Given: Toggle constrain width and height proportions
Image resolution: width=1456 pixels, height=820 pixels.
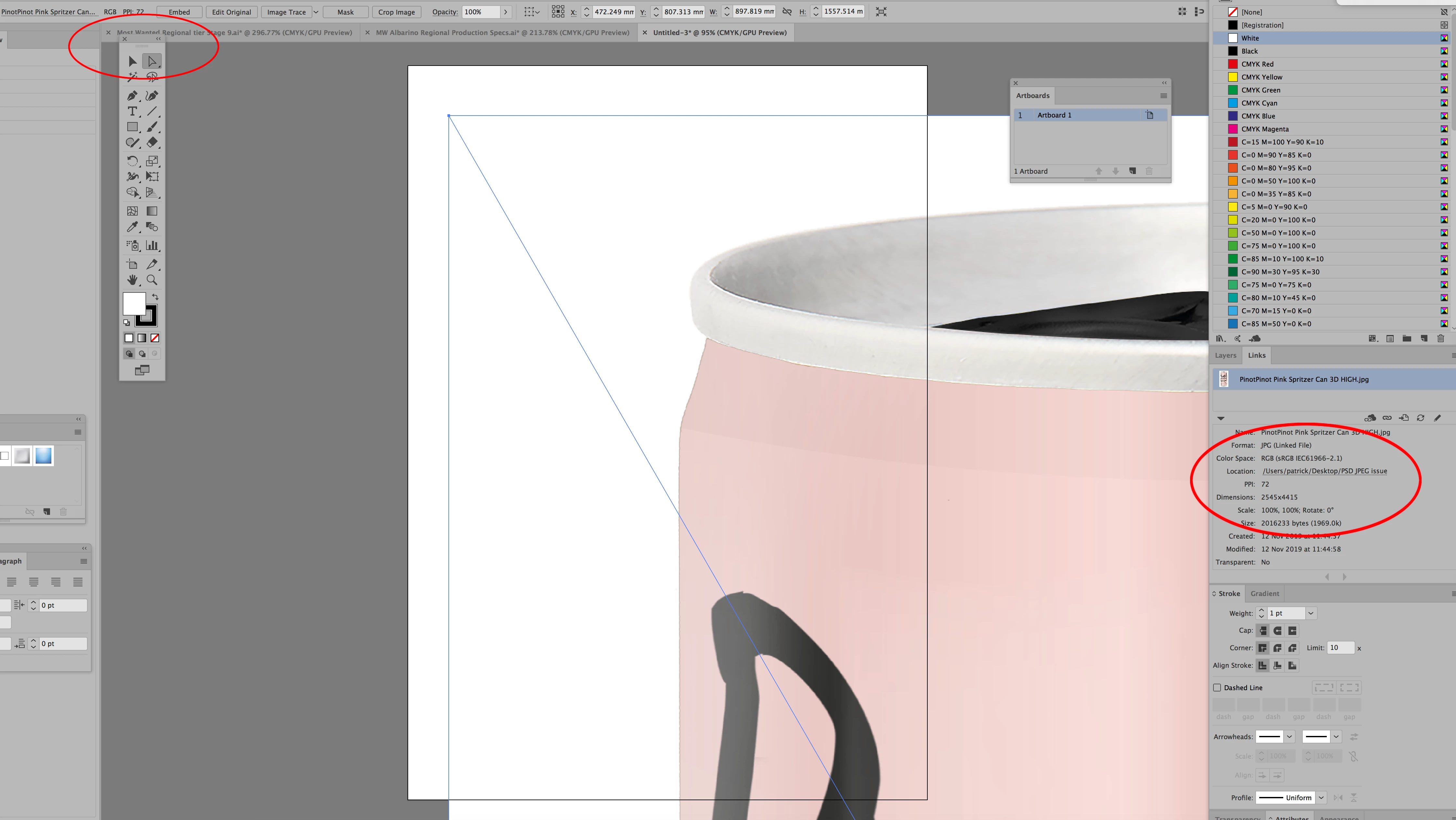Looking at the screenshot, I should pyautogui.click(x=787, y=11).
